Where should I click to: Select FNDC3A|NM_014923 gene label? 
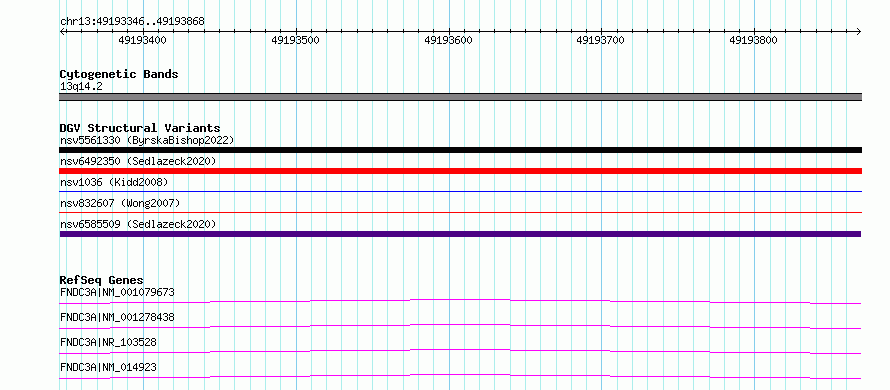pos(108,367)
